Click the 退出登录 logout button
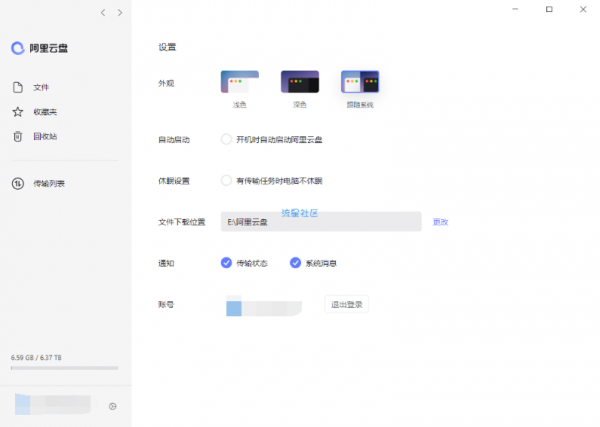The width and height of the screenshot is (600, 427). [347, 305]
